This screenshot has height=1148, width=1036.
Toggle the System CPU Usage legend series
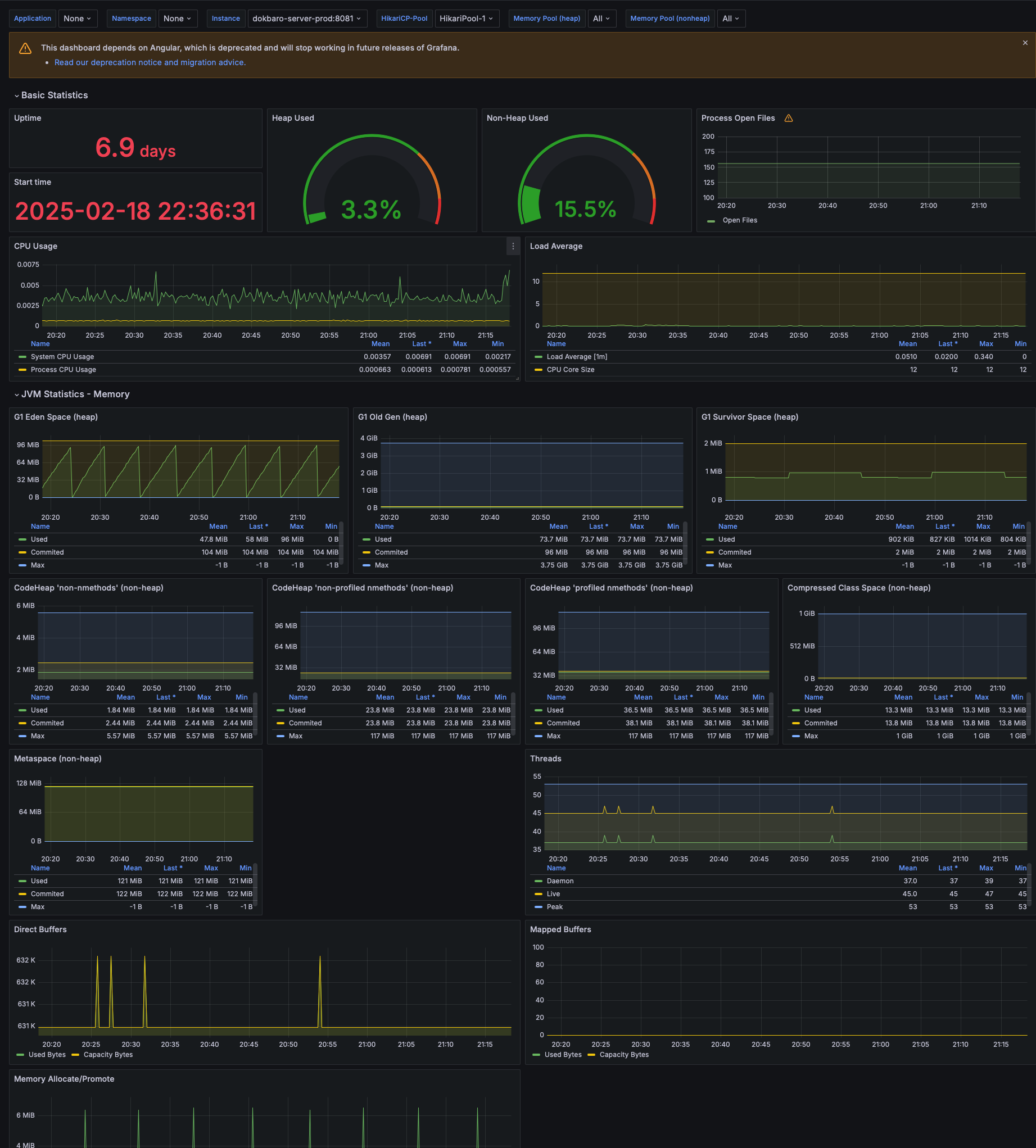(x=62, y=357)
